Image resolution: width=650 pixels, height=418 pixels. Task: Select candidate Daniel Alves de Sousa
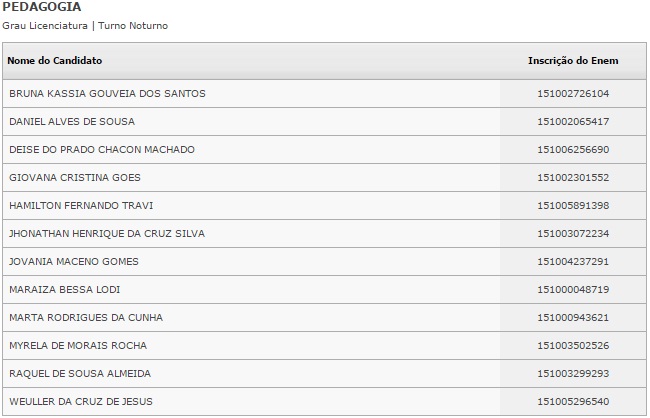tap(72, 122)
